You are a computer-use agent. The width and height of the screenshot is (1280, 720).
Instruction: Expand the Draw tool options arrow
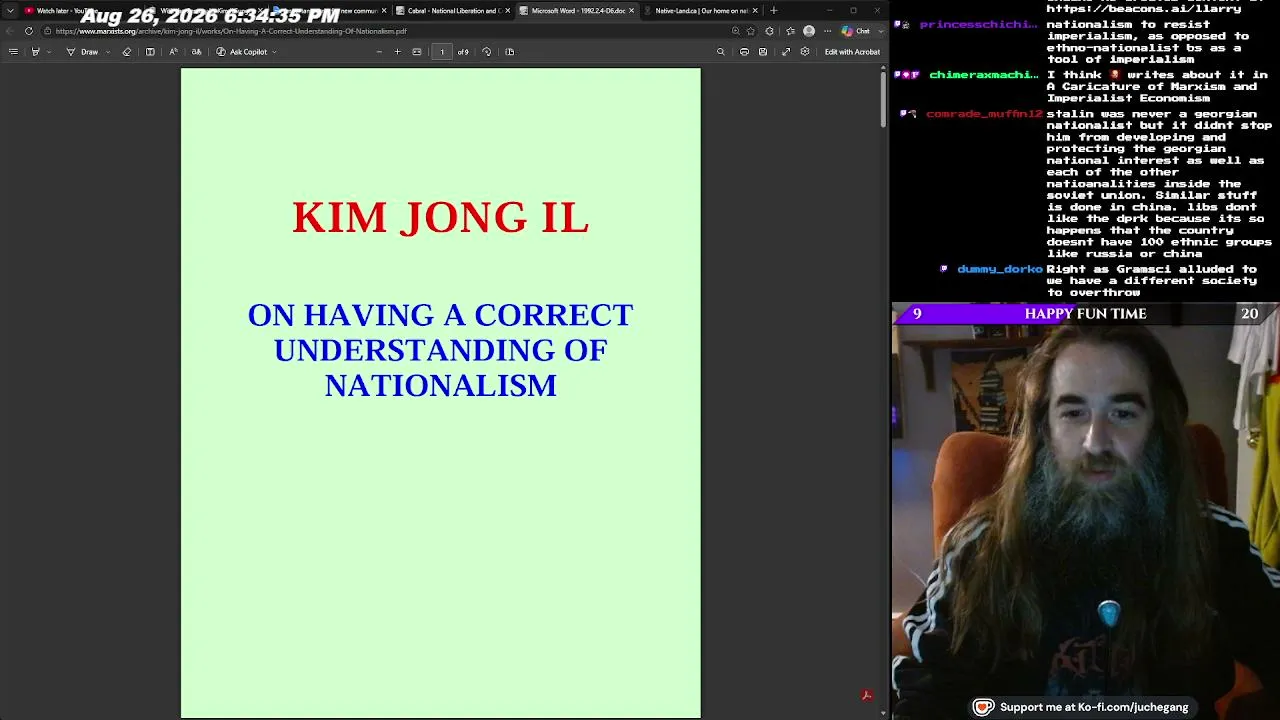(x=107, y=52)
